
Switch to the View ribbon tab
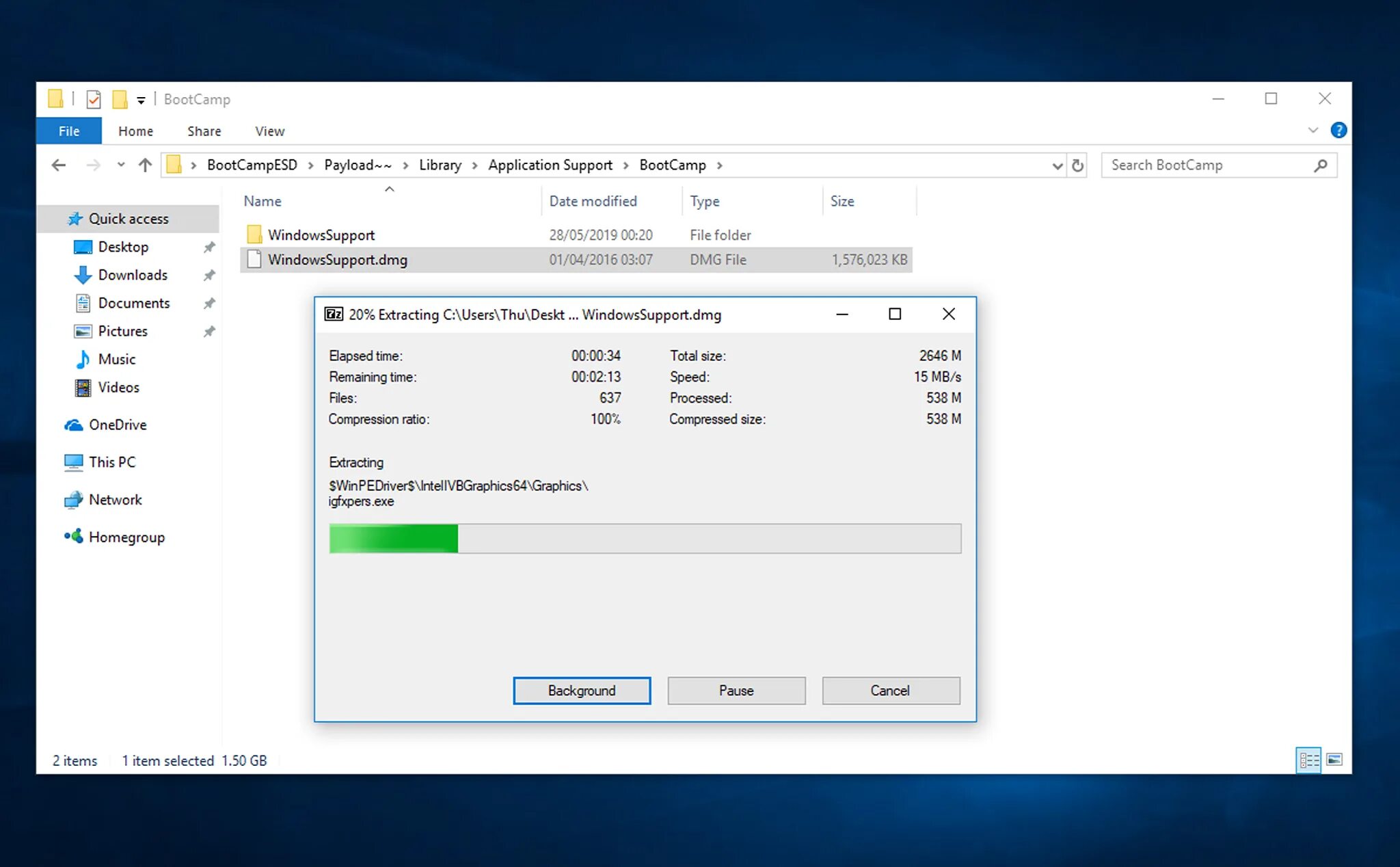click(x=269, y=131)
